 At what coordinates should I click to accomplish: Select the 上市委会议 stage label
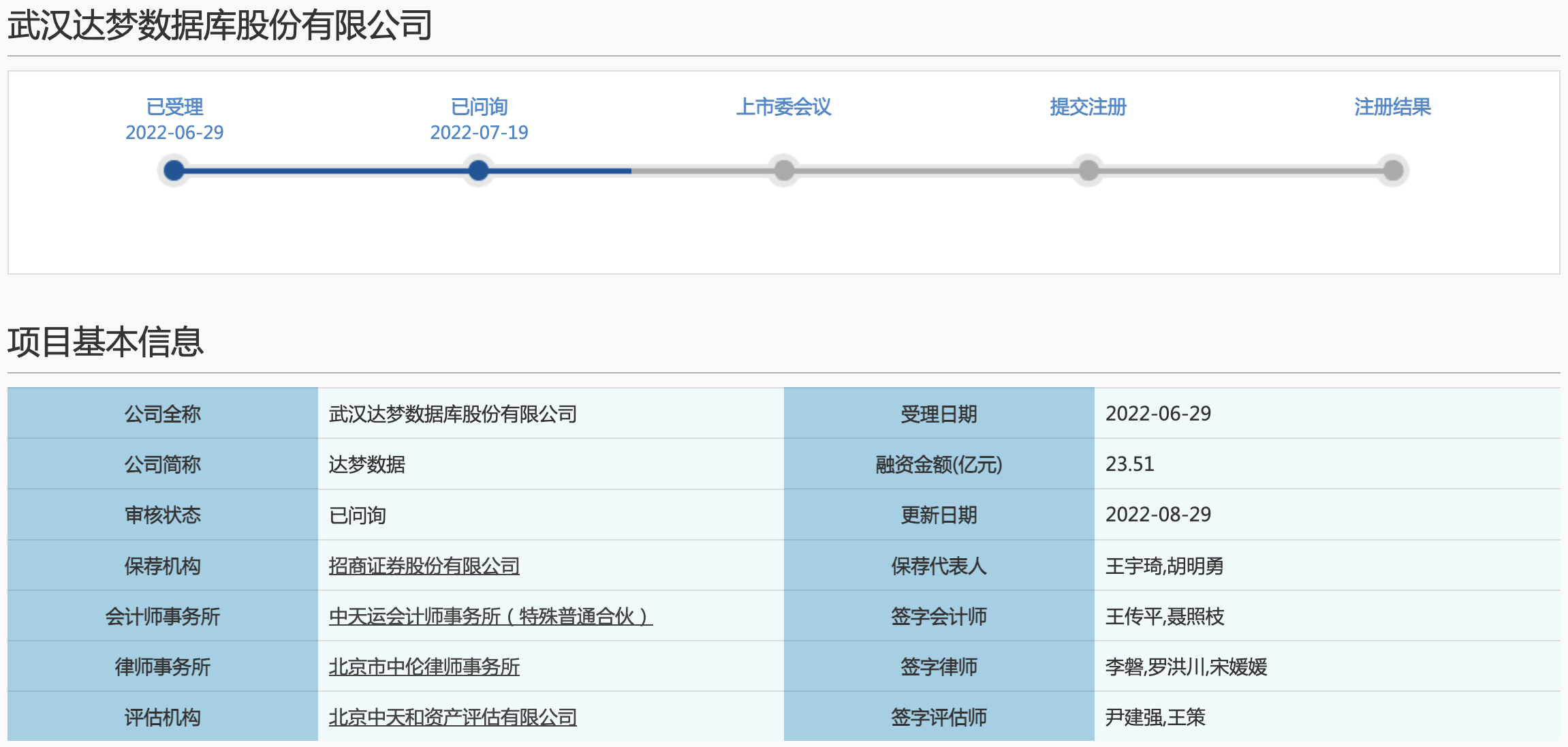[784, 107]
